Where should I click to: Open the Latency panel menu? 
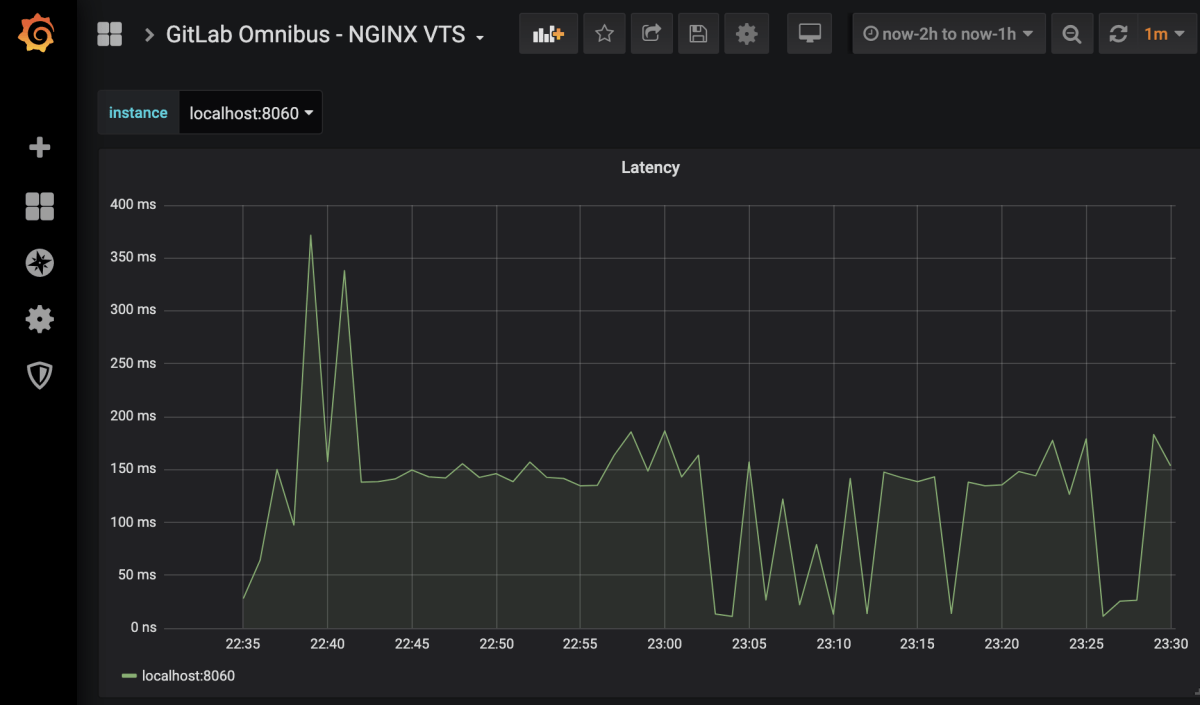coord(650,167)
